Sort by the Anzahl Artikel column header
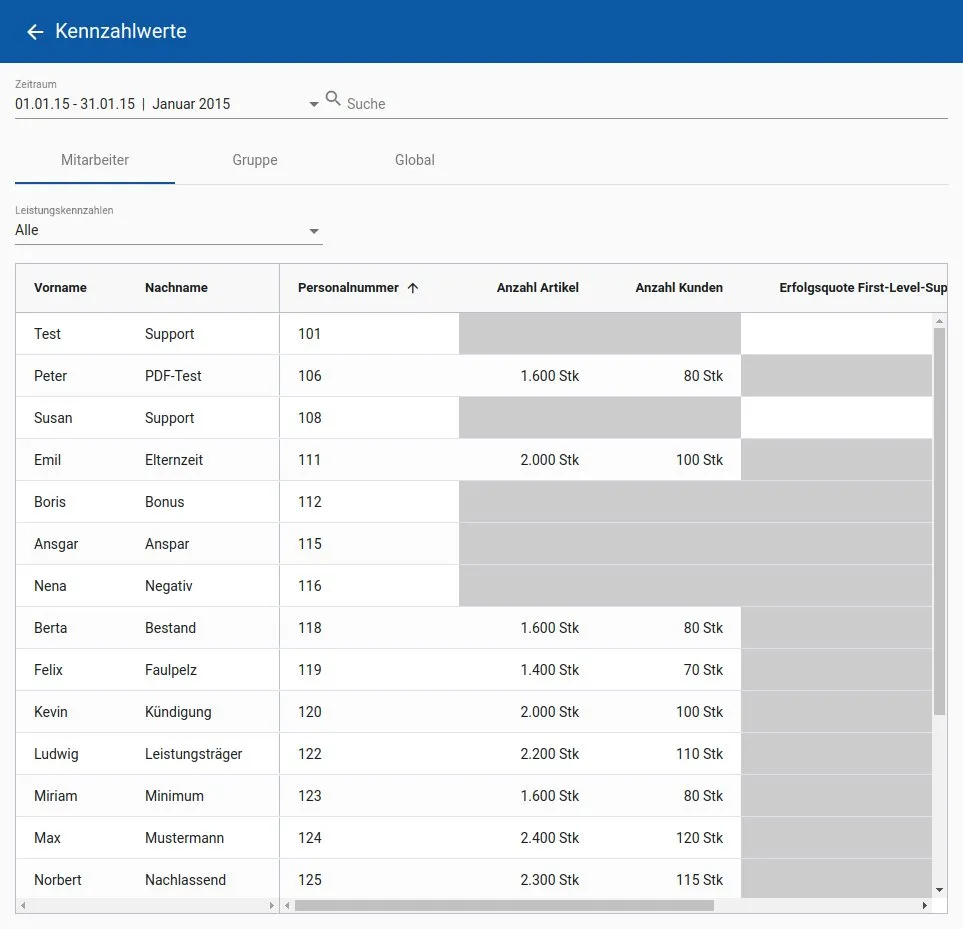The image size is (963, 929). (x=537, y=287)
